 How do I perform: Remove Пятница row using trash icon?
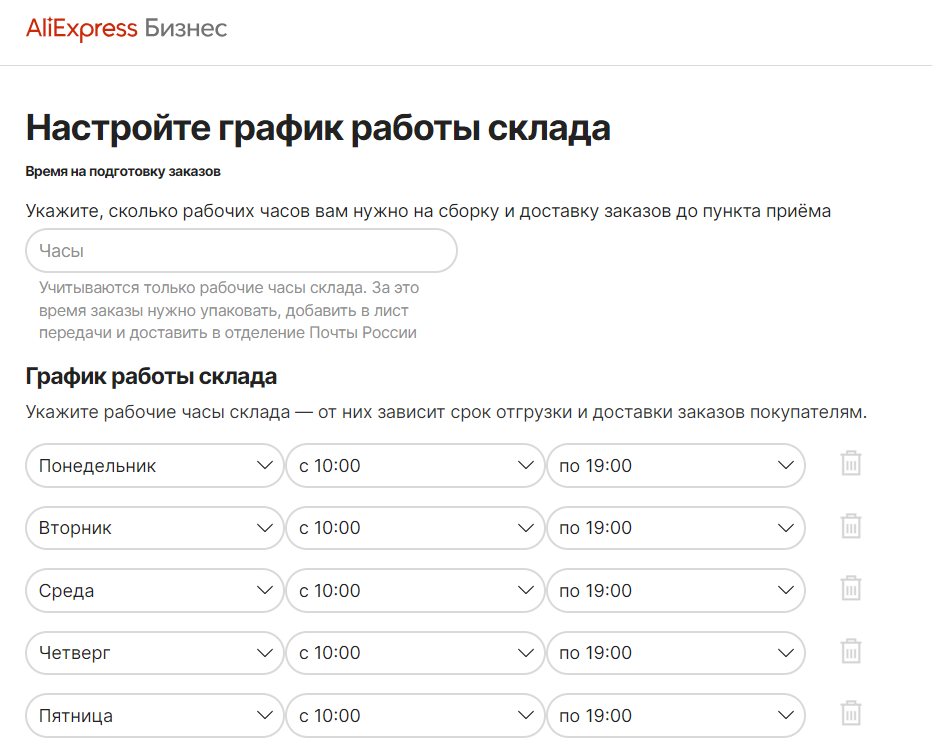(x=850, y=715)
